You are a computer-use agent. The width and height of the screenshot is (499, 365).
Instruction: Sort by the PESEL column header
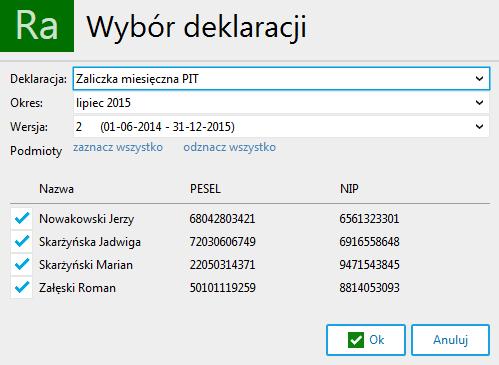click(205, 189)
